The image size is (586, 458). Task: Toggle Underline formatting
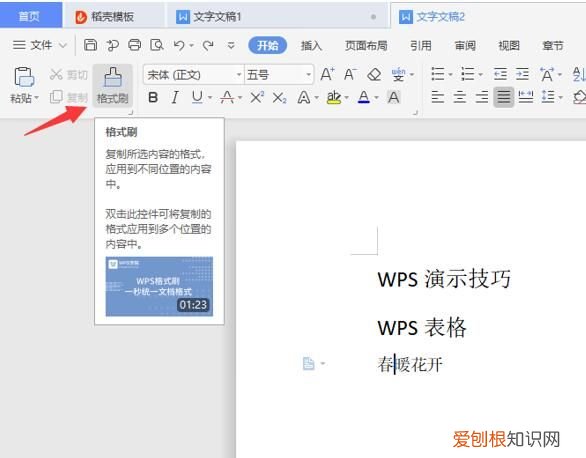coord(197,98)
